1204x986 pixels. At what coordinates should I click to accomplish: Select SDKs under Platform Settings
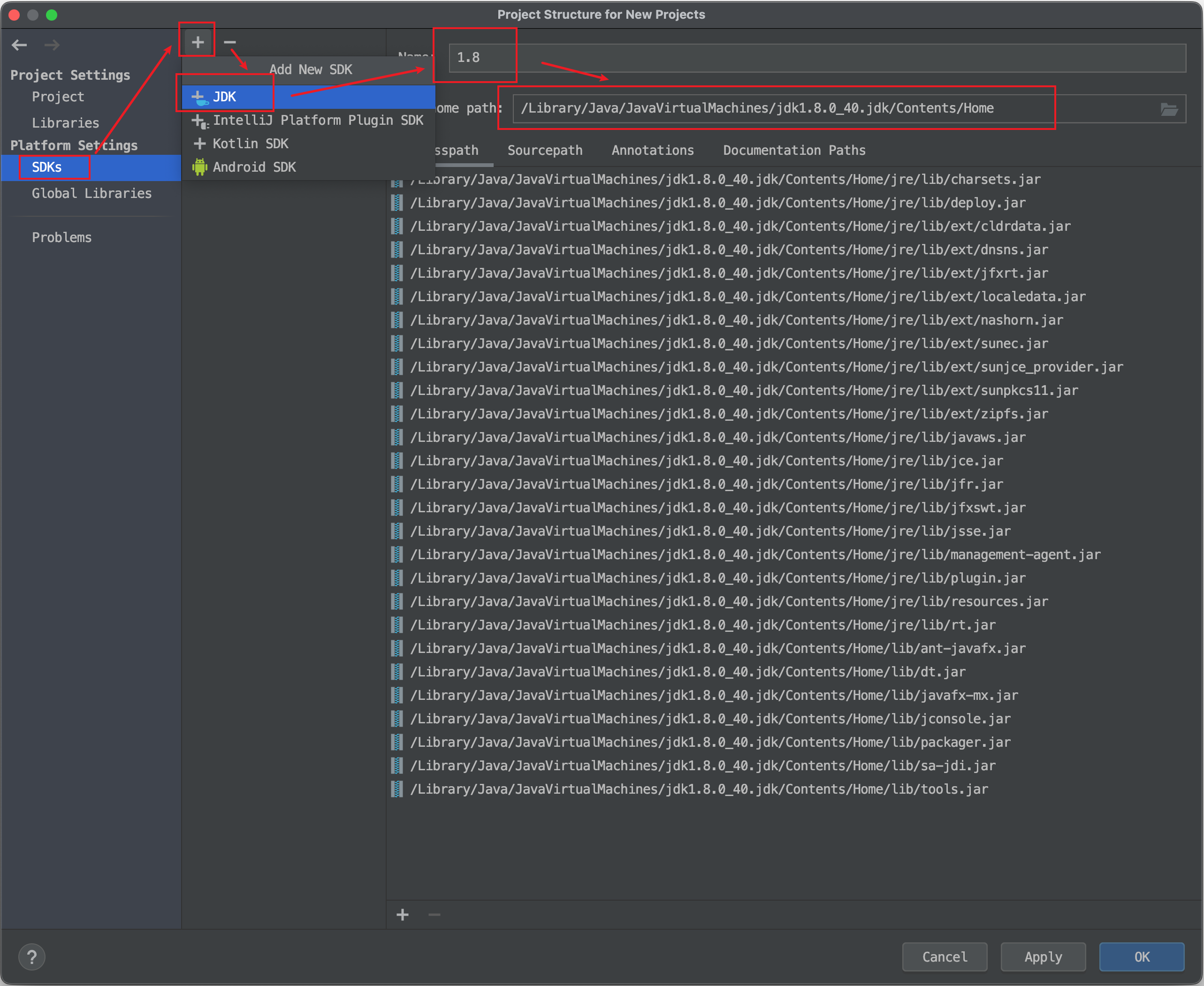click(x=91, y=167)
